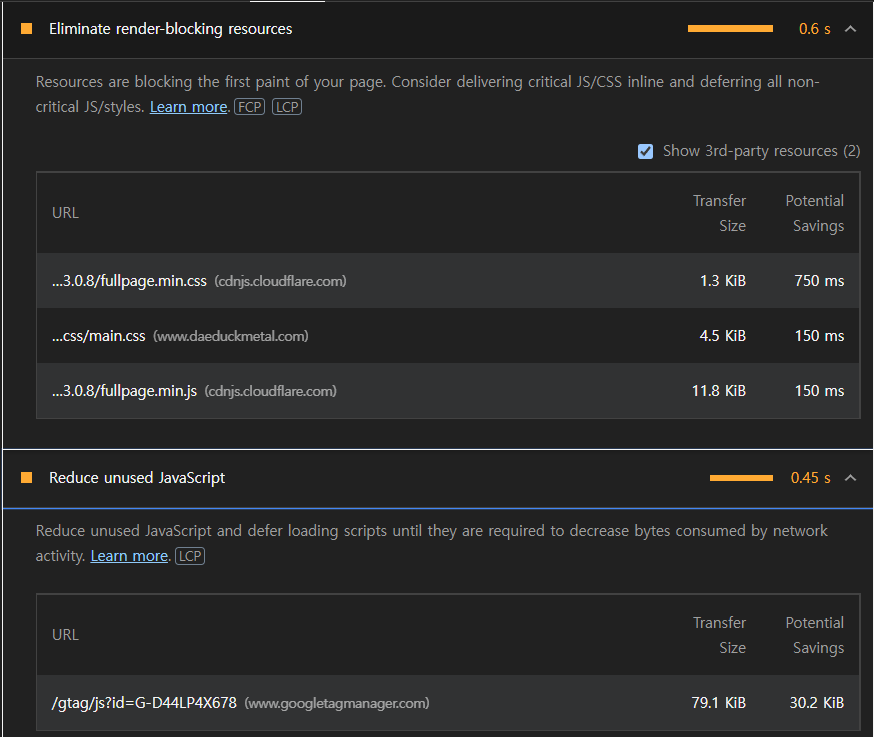Click the Eliminate render-blocking resources title
The width and height of the screenshot is (874, 737).
point(171,29)
